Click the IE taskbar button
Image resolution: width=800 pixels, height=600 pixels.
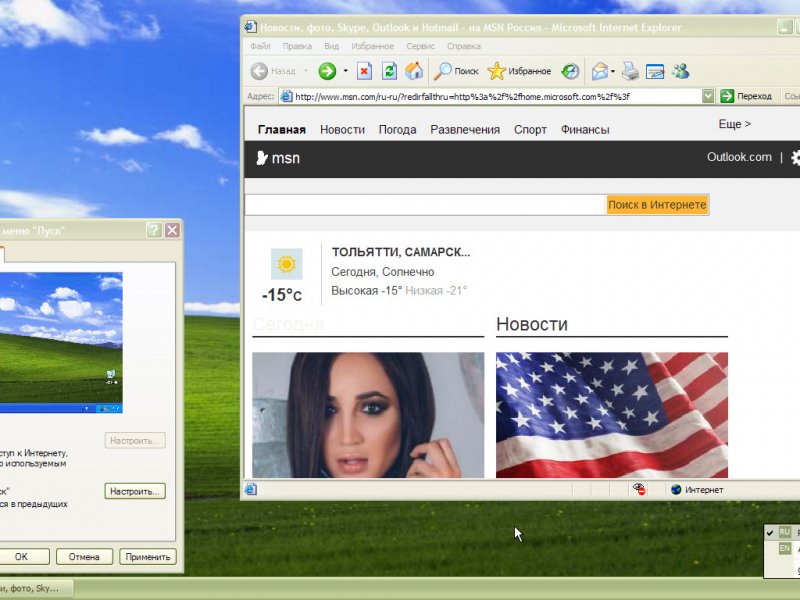pos(35,588)
